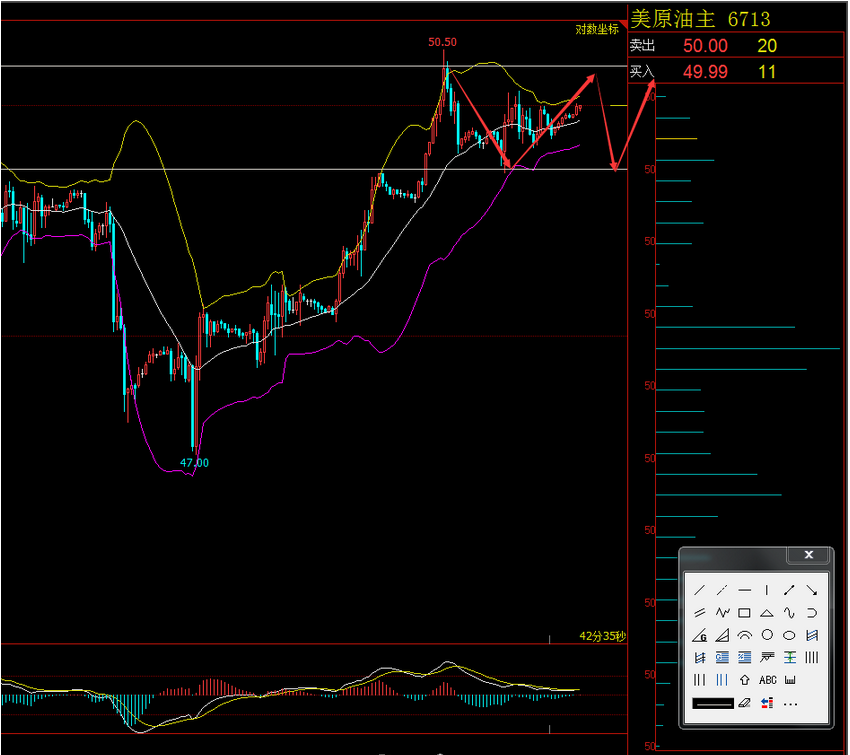This screenshot has height=755, width=850.
Task: Select the blue vertical time lines tool
Action: (722, 680)
